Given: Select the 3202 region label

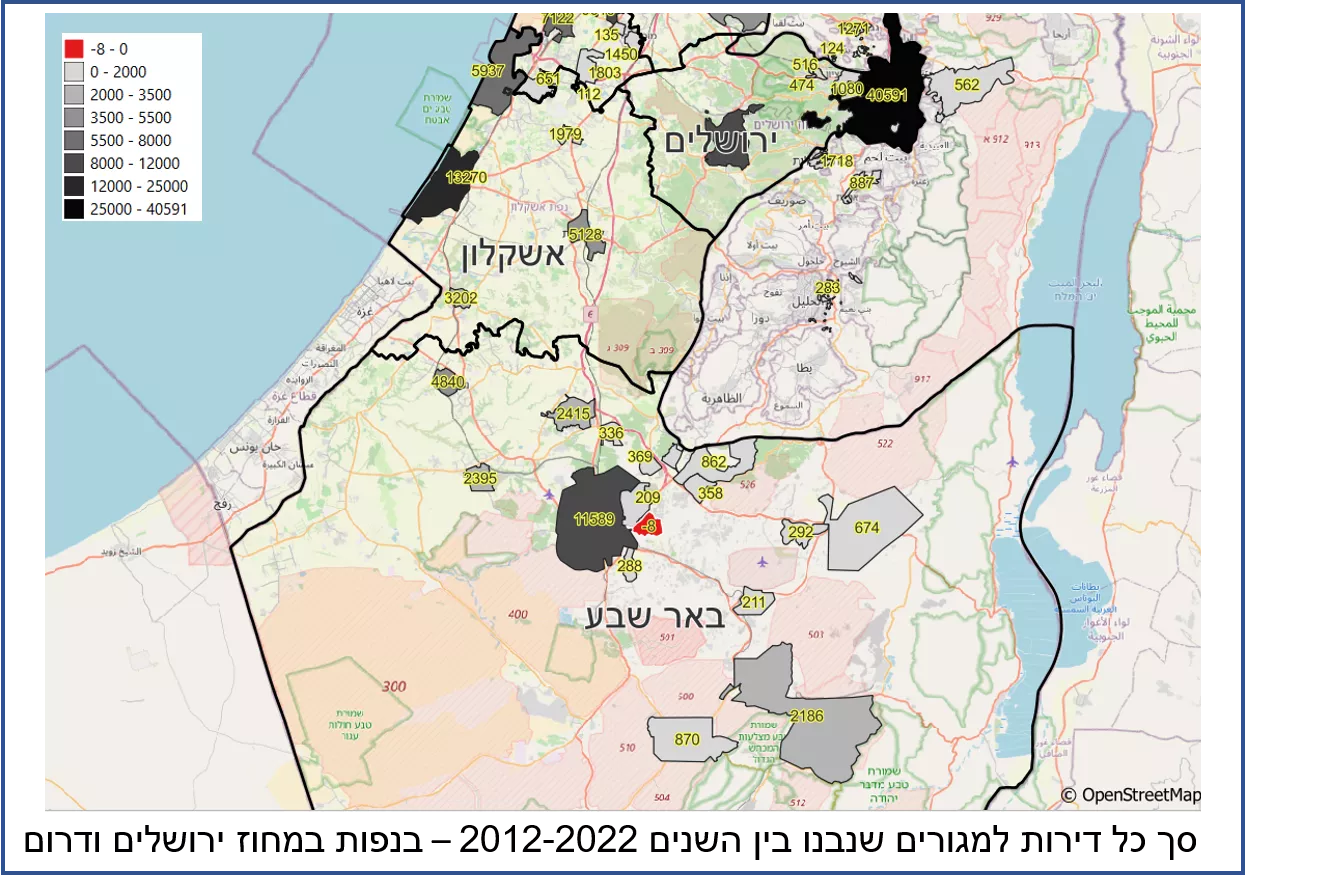Looking at the screenshot, I should (x=461, y=298).
